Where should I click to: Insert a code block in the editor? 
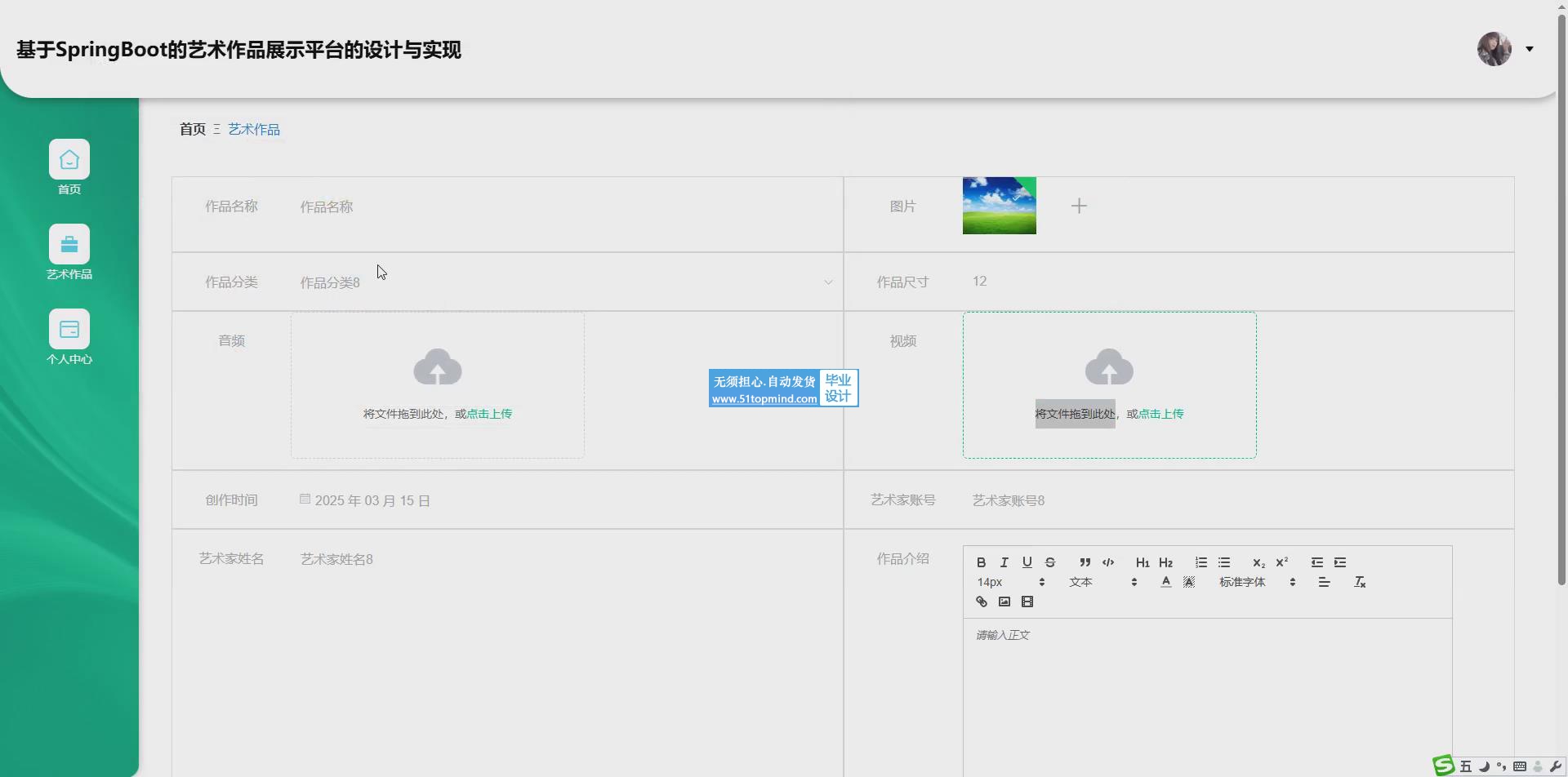pyautogui.click(x=1108, y=562)
